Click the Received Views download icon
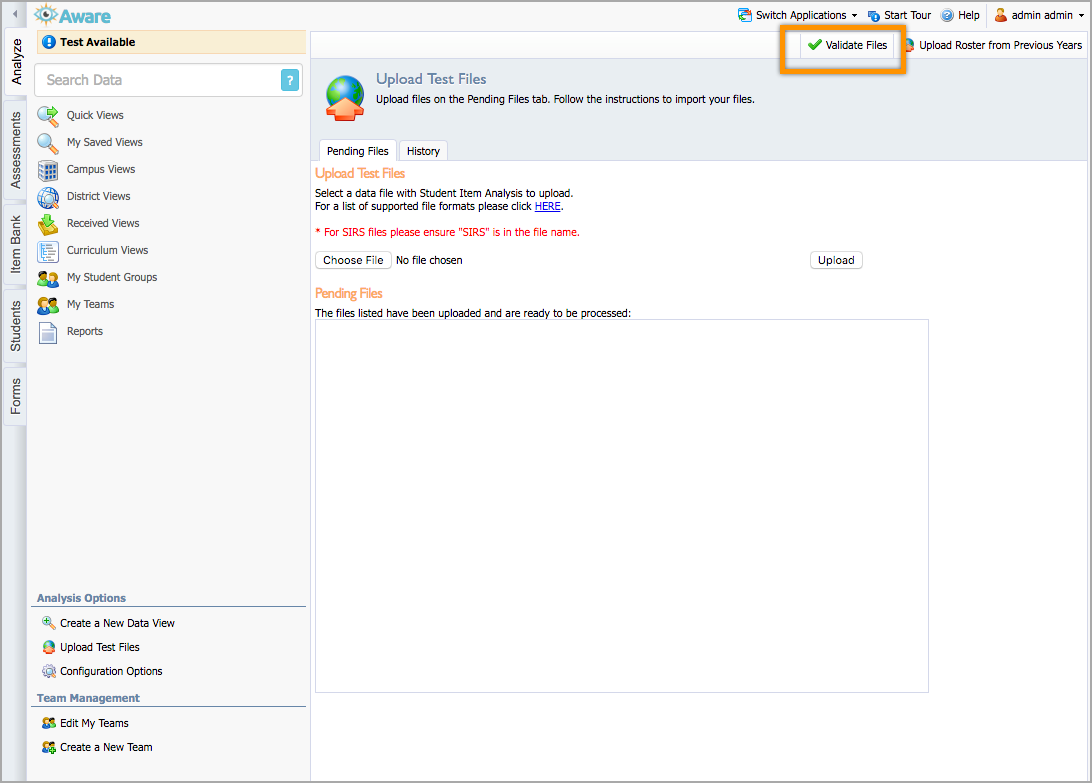Screen dimensions: 1092x783 pyautogui.click(x=48, y=224)
